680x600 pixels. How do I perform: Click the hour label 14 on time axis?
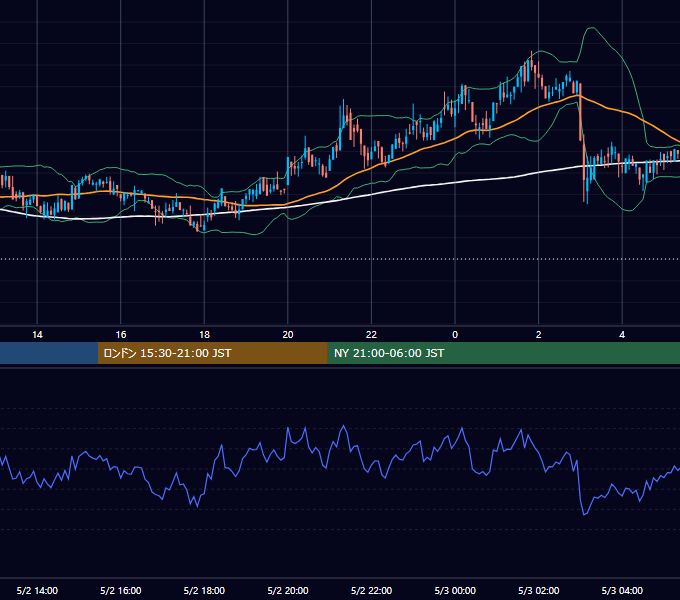pos(37,335)
